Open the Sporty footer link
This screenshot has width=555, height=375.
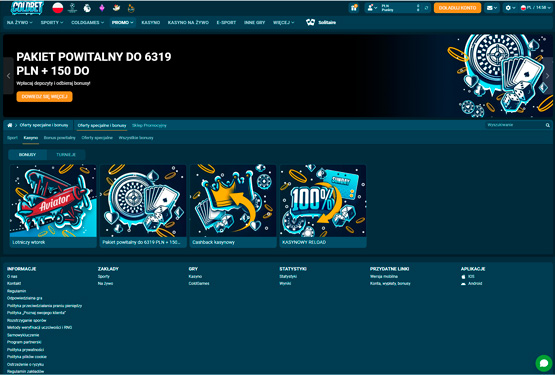[104, 276]
